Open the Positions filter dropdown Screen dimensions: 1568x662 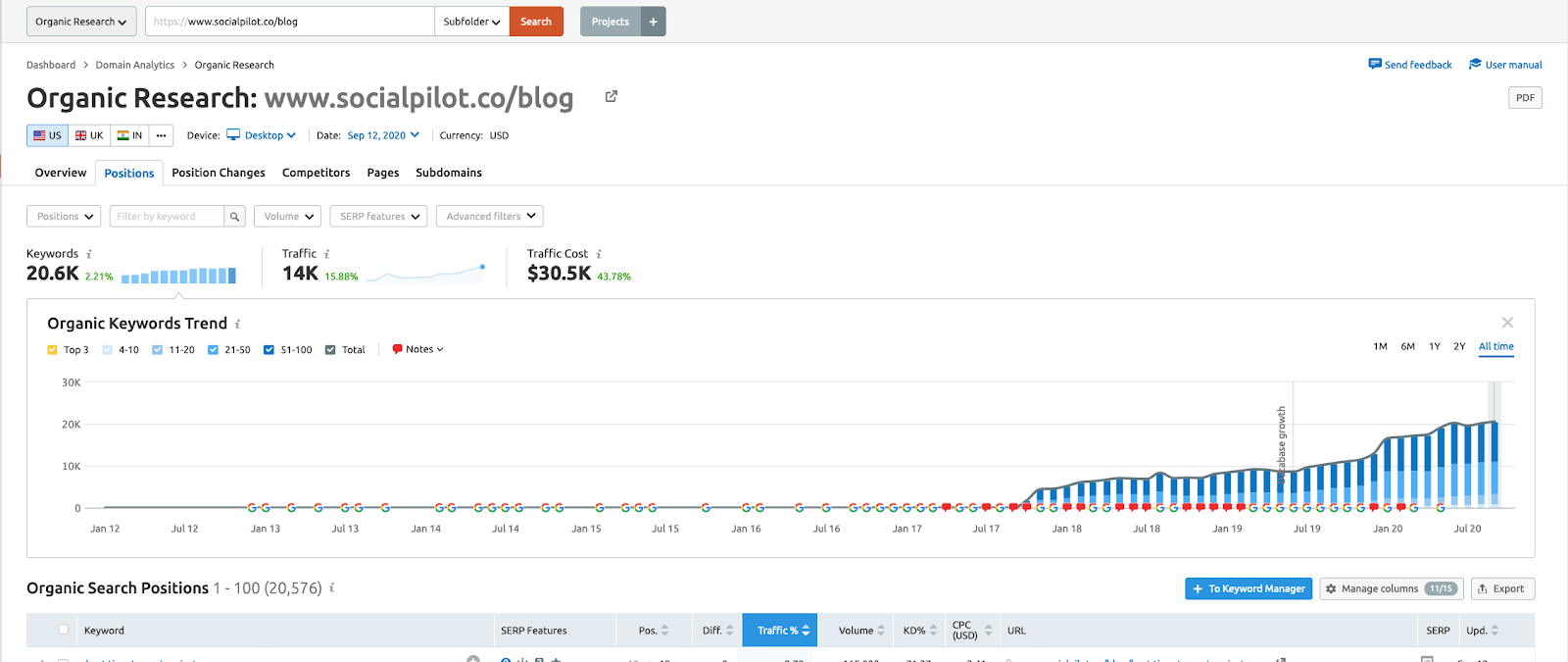pyautogui.click(x=64, y=217)
